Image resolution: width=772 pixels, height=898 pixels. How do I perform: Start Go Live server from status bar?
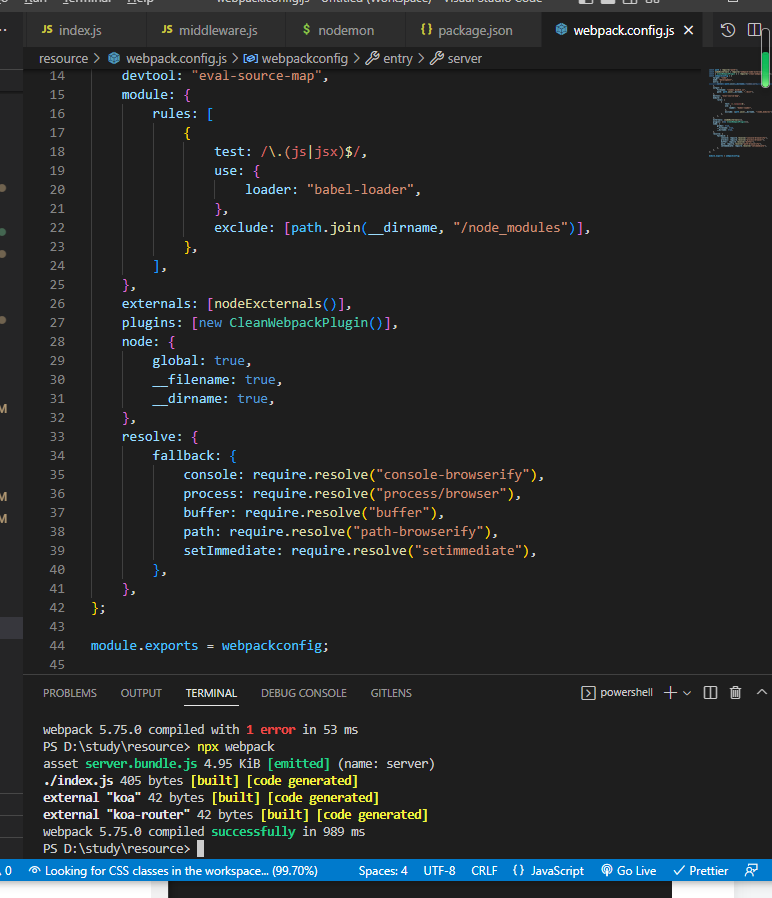tap(628, 871)
